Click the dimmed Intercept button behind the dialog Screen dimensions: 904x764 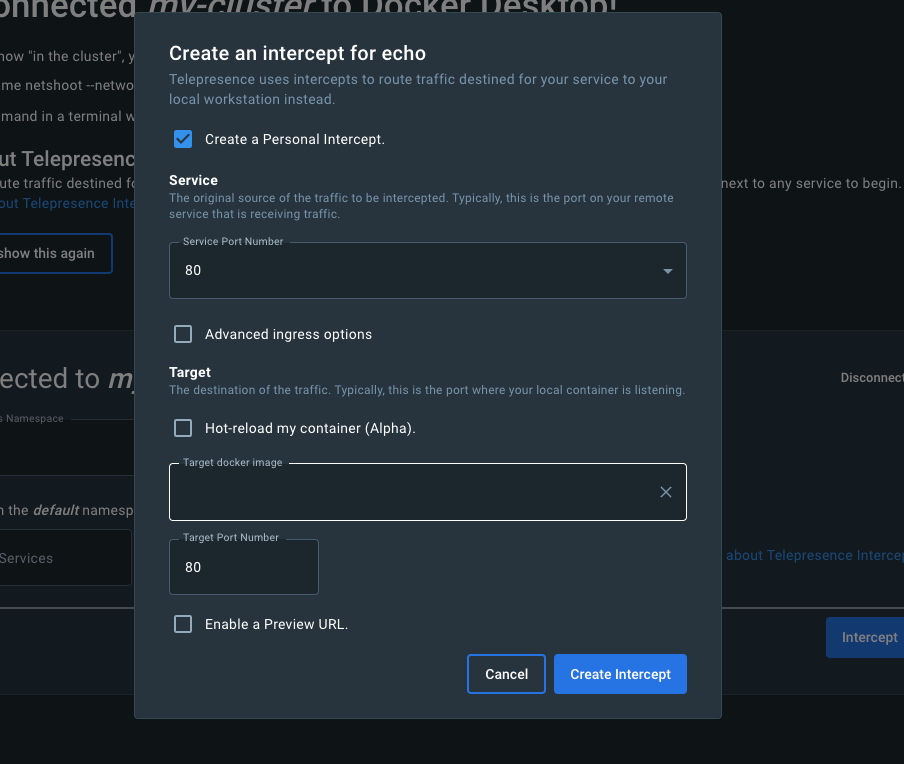(867, 637)
